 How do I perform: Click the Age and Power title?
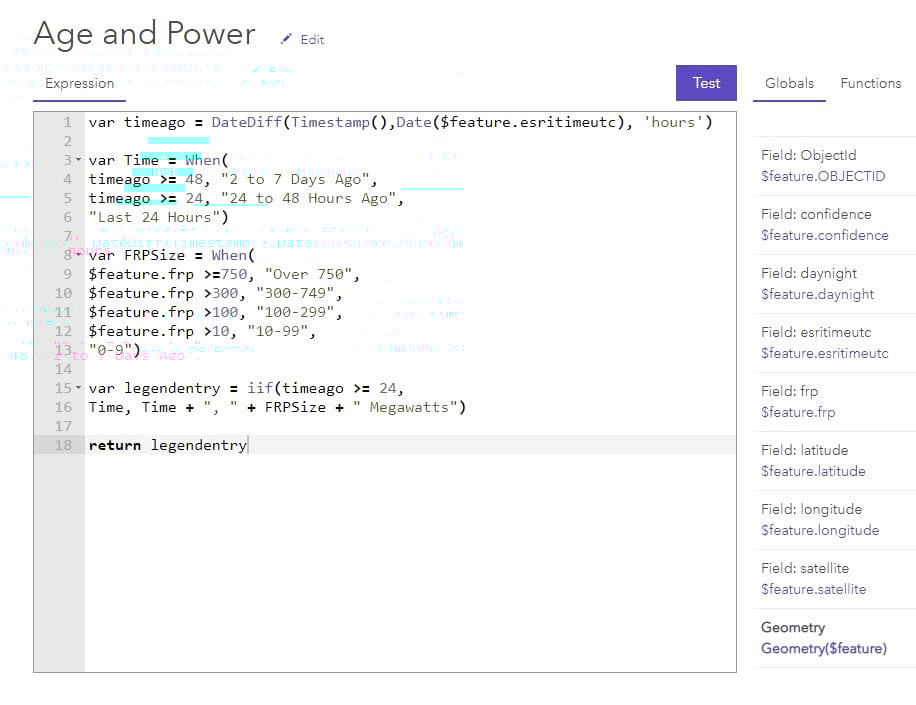point(144,35)
